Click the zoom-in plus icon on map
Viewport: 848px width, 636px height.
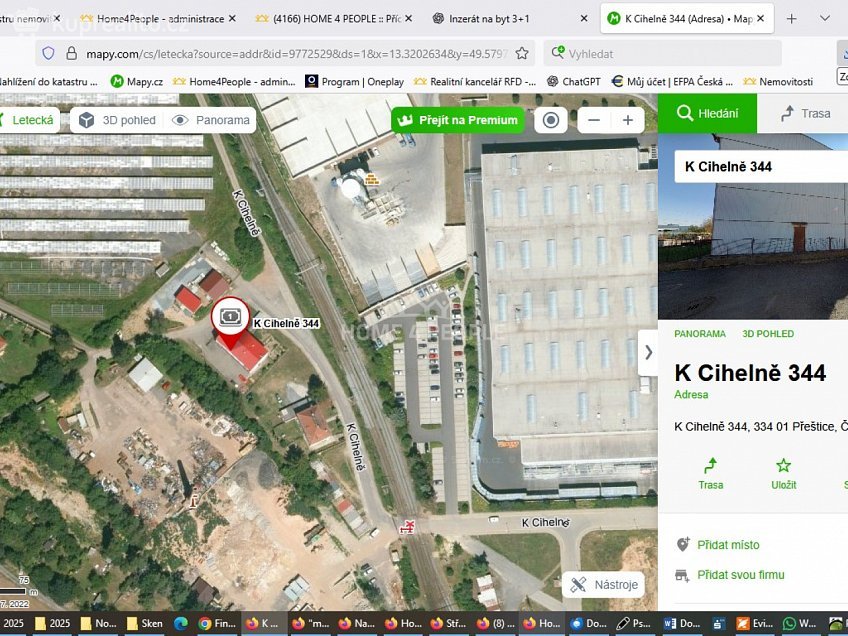627,119
